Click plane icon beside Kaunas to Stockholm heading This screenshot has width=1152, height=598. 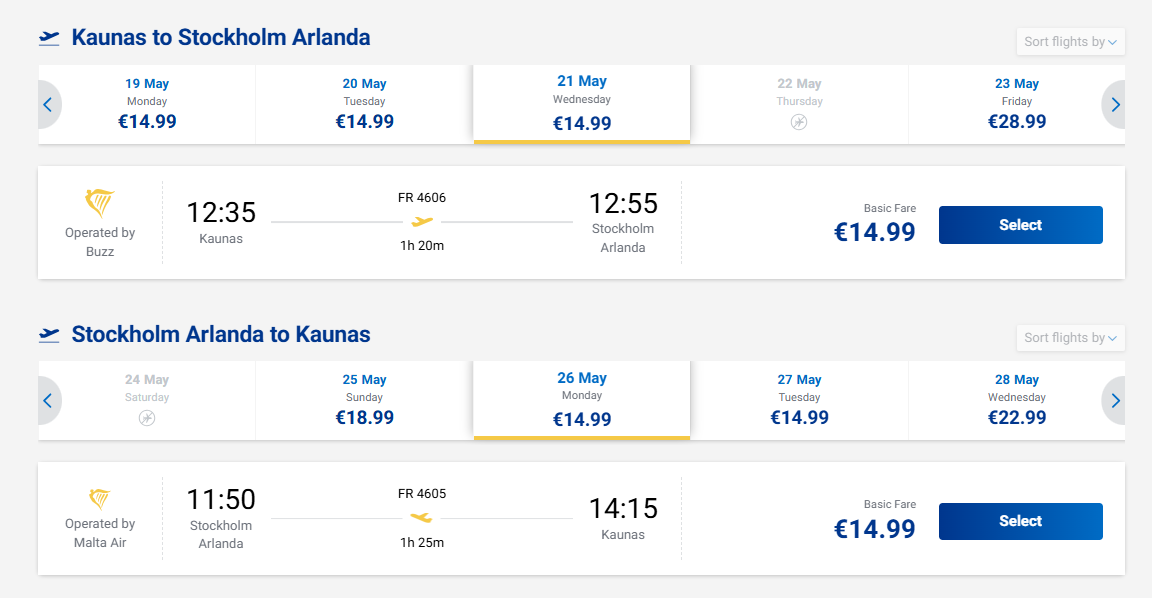coord(49,38)
